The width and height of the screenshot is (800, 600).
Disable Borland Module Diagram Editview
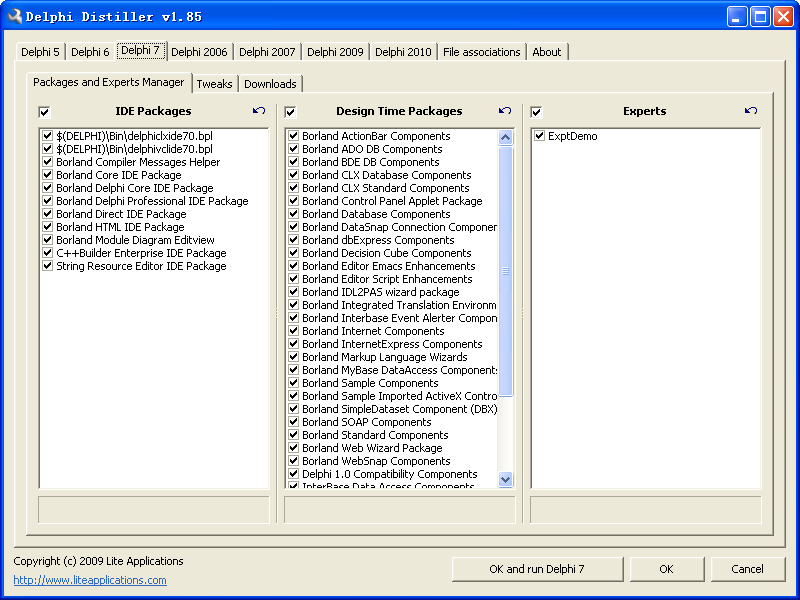47,240
